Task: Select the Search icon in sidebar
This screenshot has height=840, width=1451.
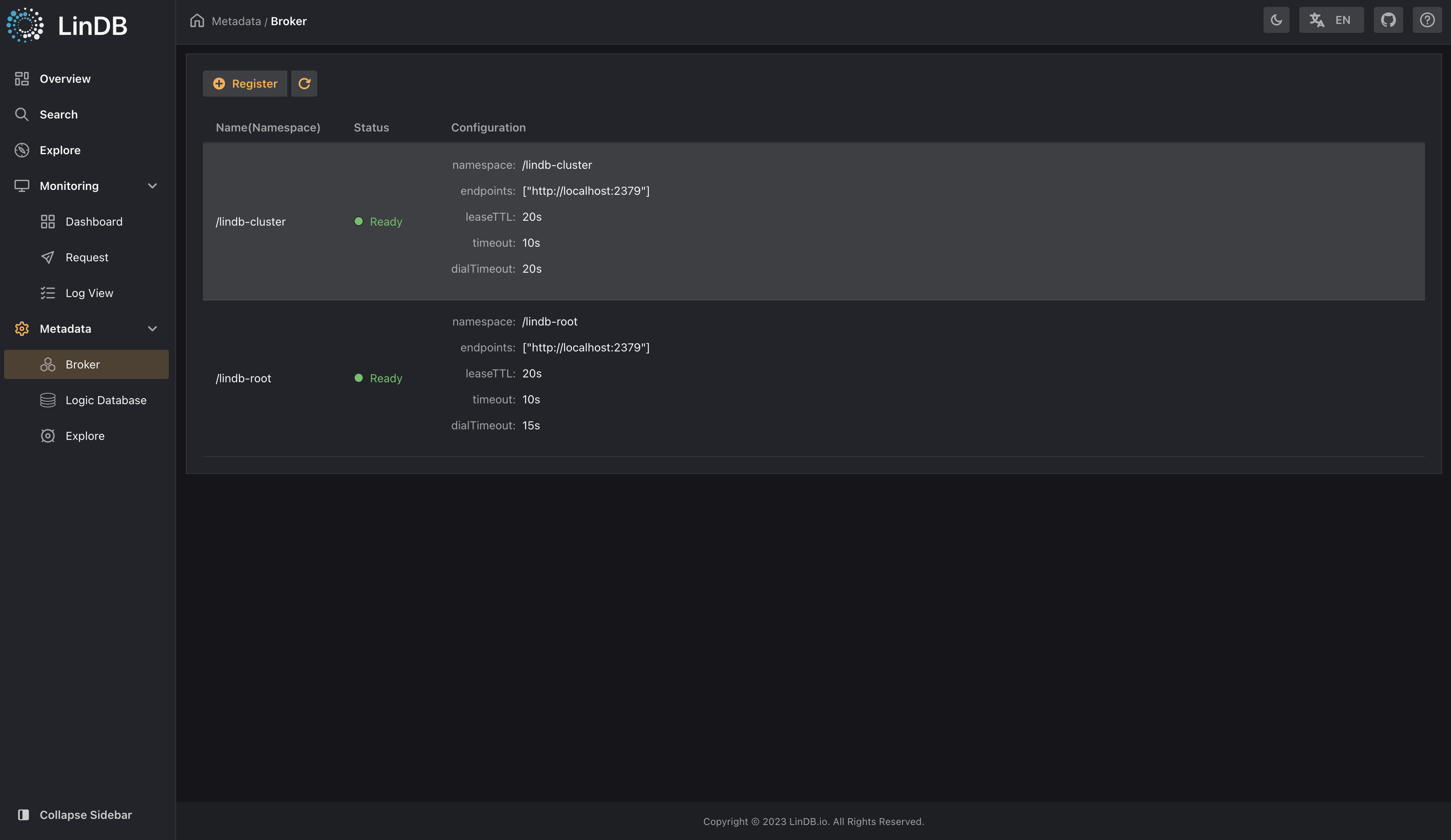Action: 22,114
